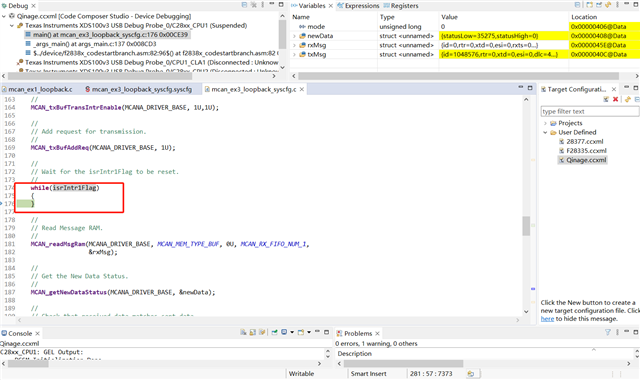Delete target configuration with red X

click(x=616, y=99)
